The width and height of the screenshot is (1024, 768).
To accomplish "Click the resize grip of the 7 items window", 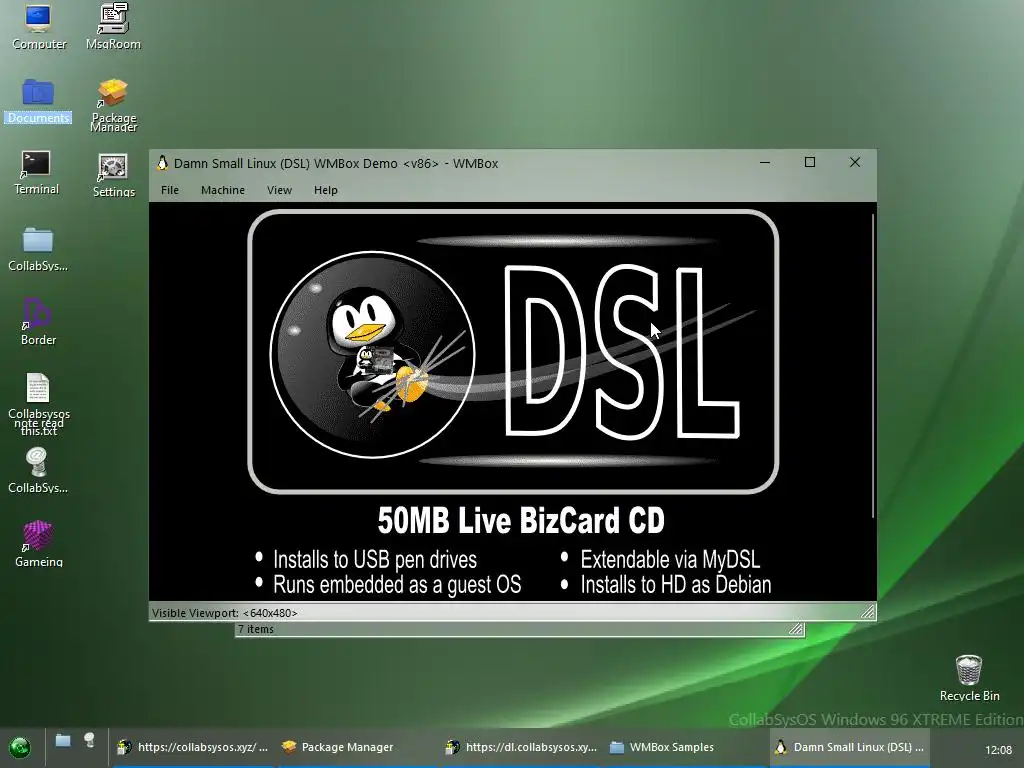I will click(796, 629).
